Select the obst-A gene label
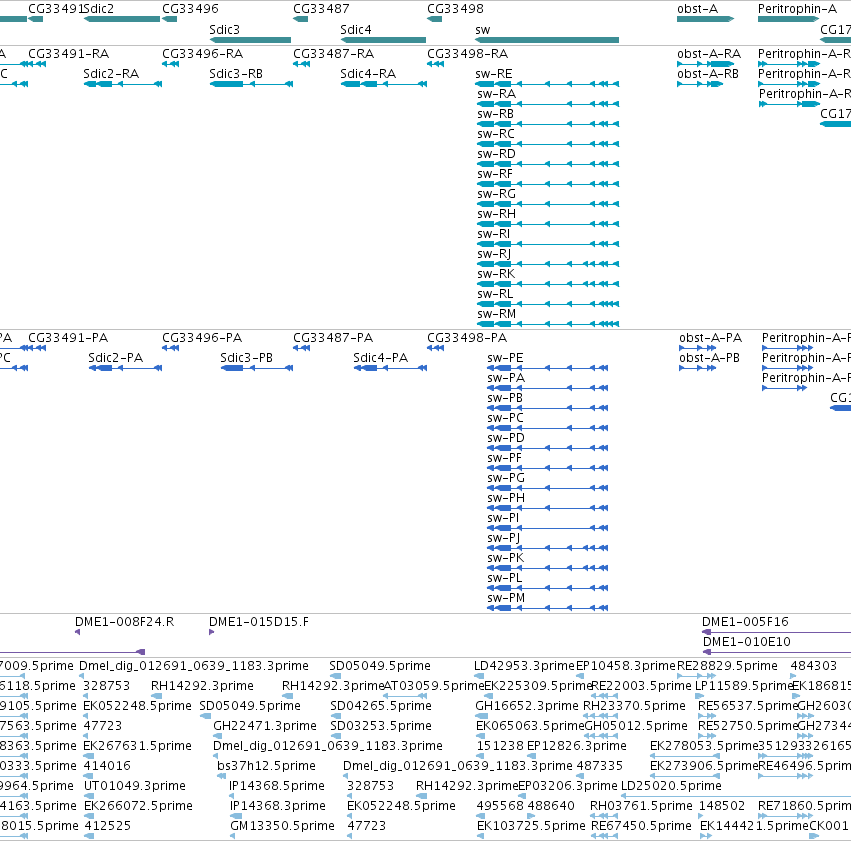This screenshot has width=851, height=841. [697, 9]
